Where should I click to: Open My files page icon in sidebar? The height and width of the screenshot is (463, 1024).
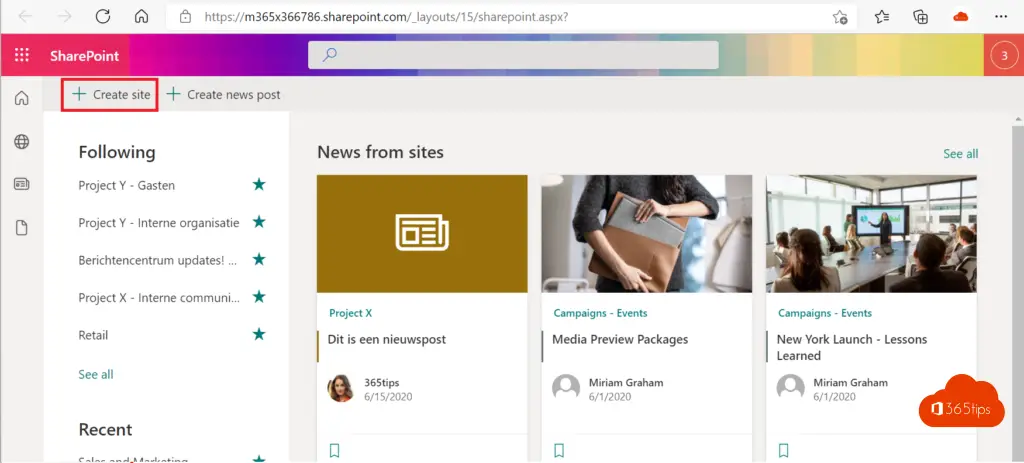tap(21, 228)
